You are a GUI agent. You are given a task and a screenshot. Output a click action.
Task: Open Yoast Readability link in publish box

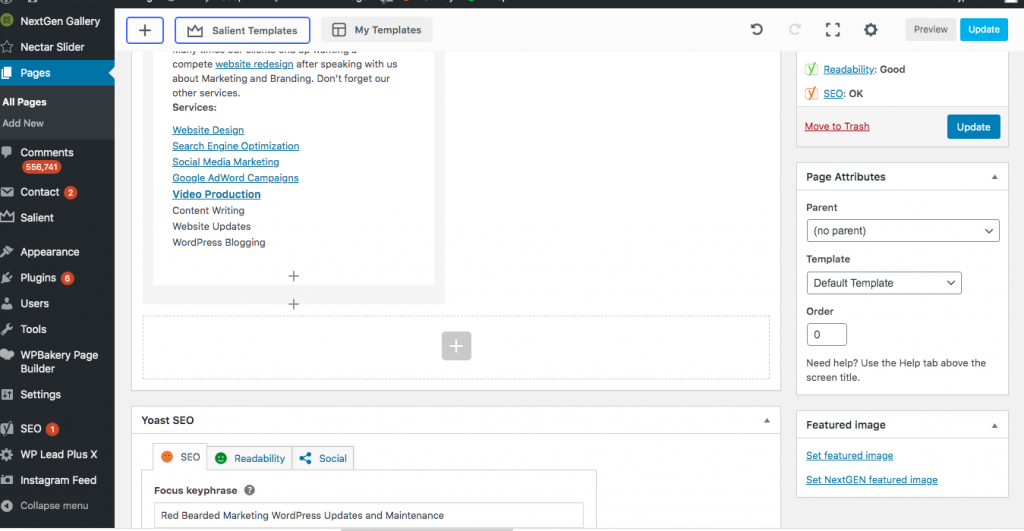848,69
